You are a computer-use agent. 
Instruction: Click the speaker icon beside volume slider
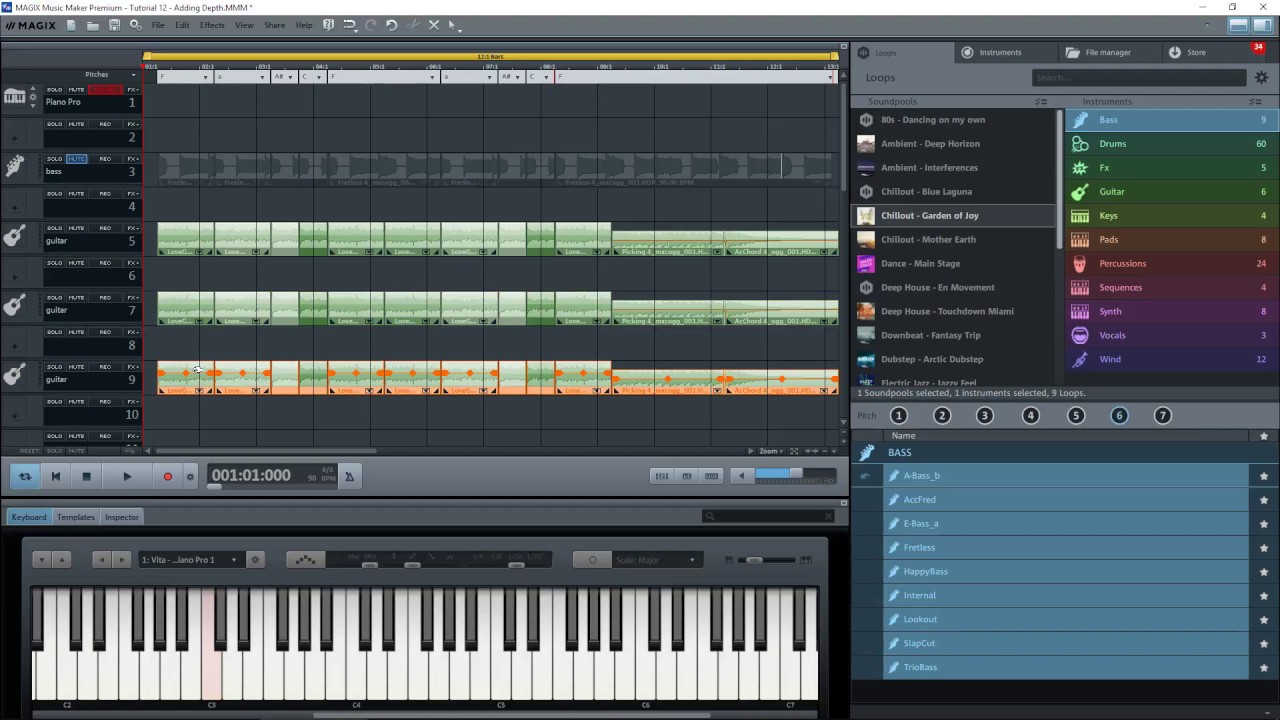(741, 476)
